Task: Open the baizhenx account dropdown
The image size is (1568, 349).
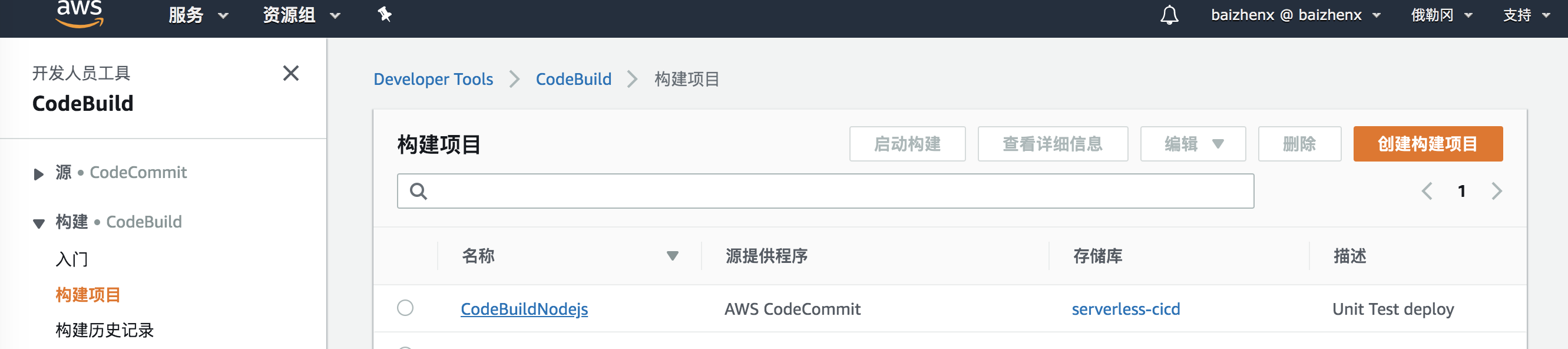Action: [x=1296, y=15]
